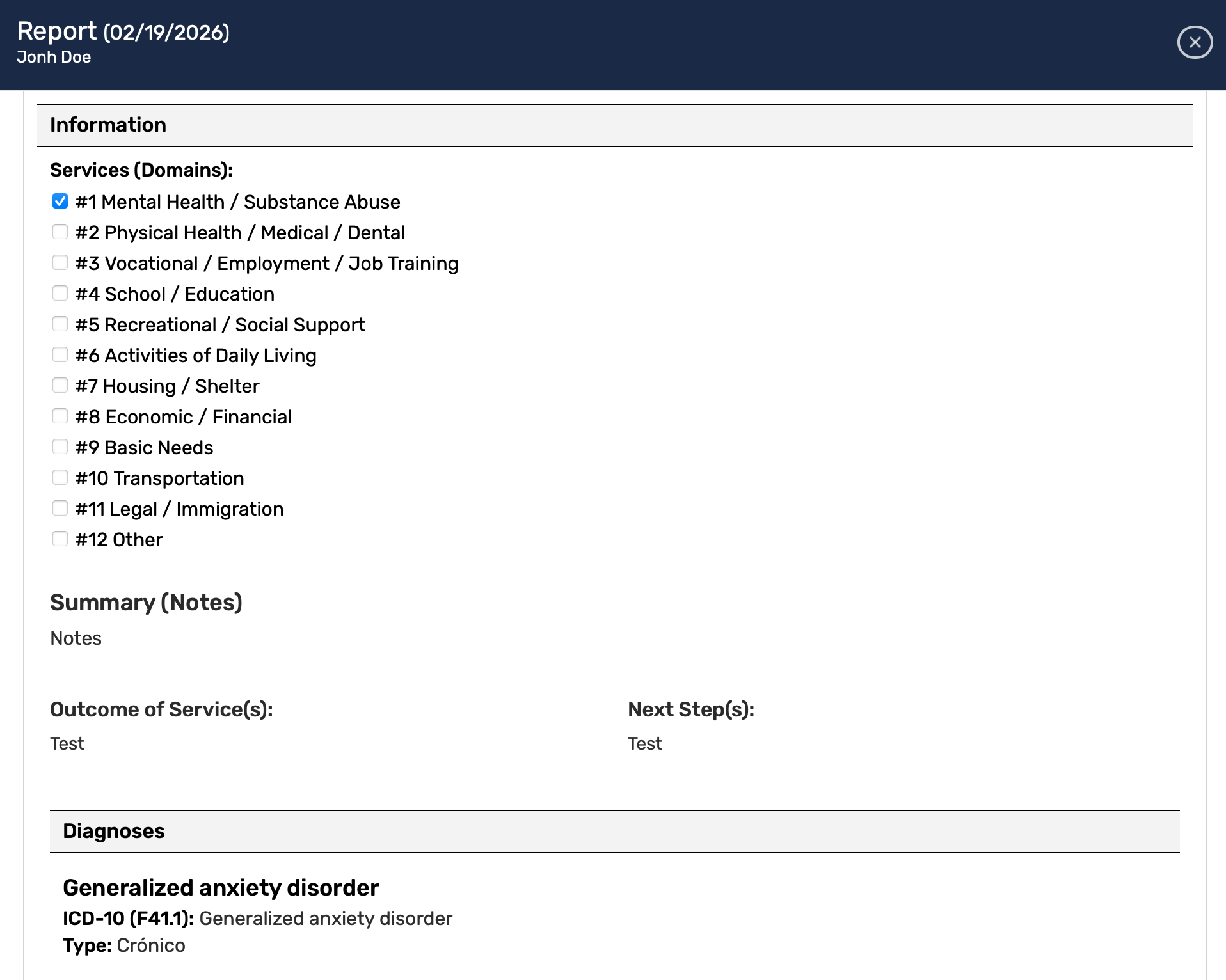Tick #11 Legal / Immigration checkbox
The height and width of the screenshot is (980, 1226).
[60, 509]
